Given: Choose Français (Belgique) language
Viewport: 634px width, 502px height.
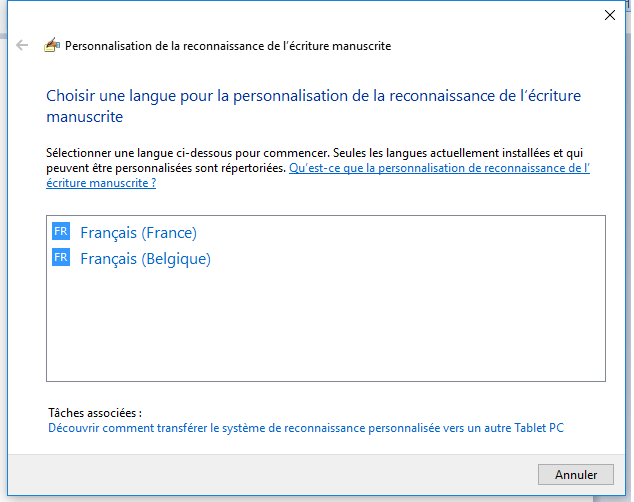Looking at the screenshot, I should point(146,259).
